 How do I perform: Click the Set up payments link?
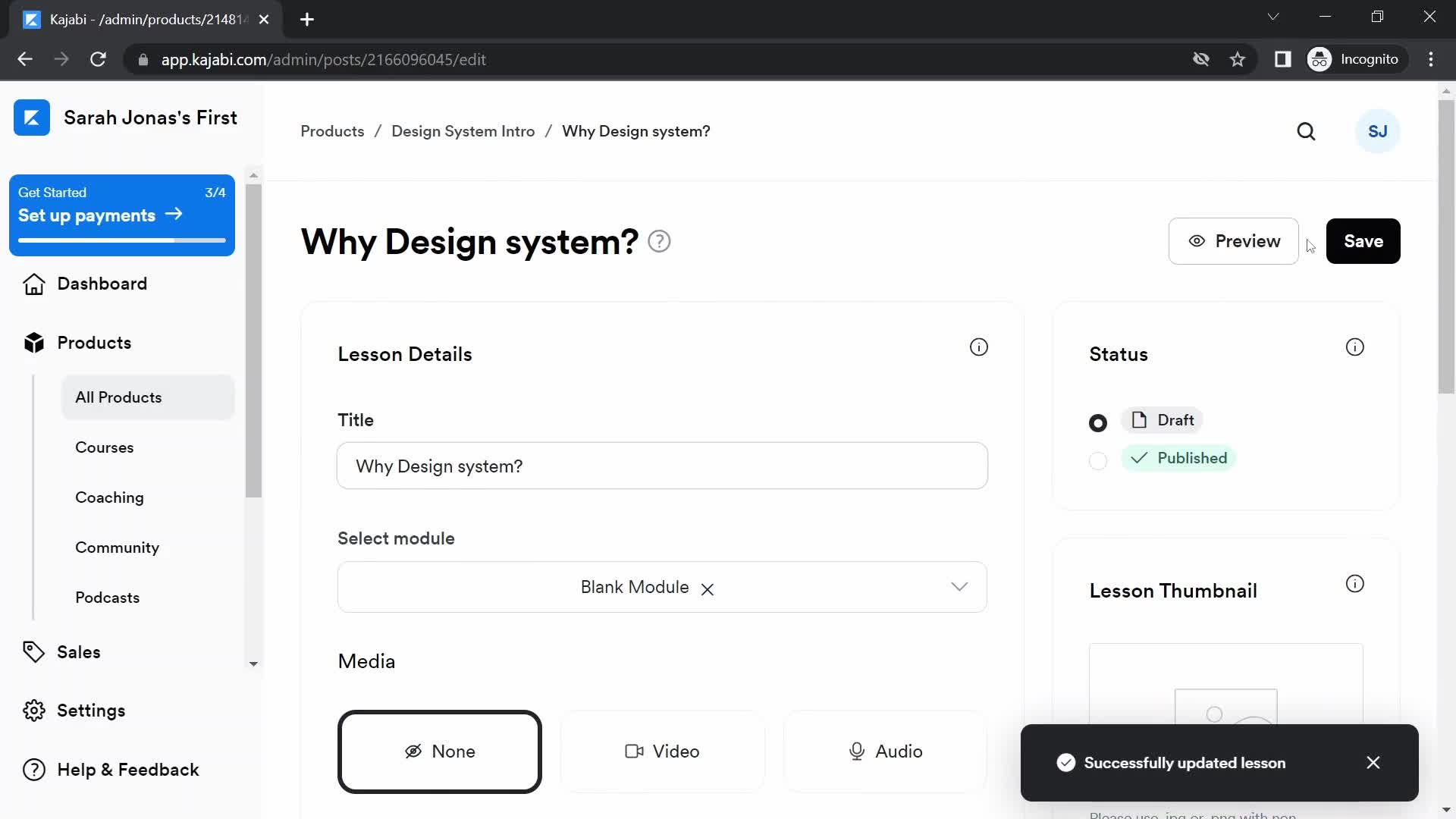tap(100, 215)
